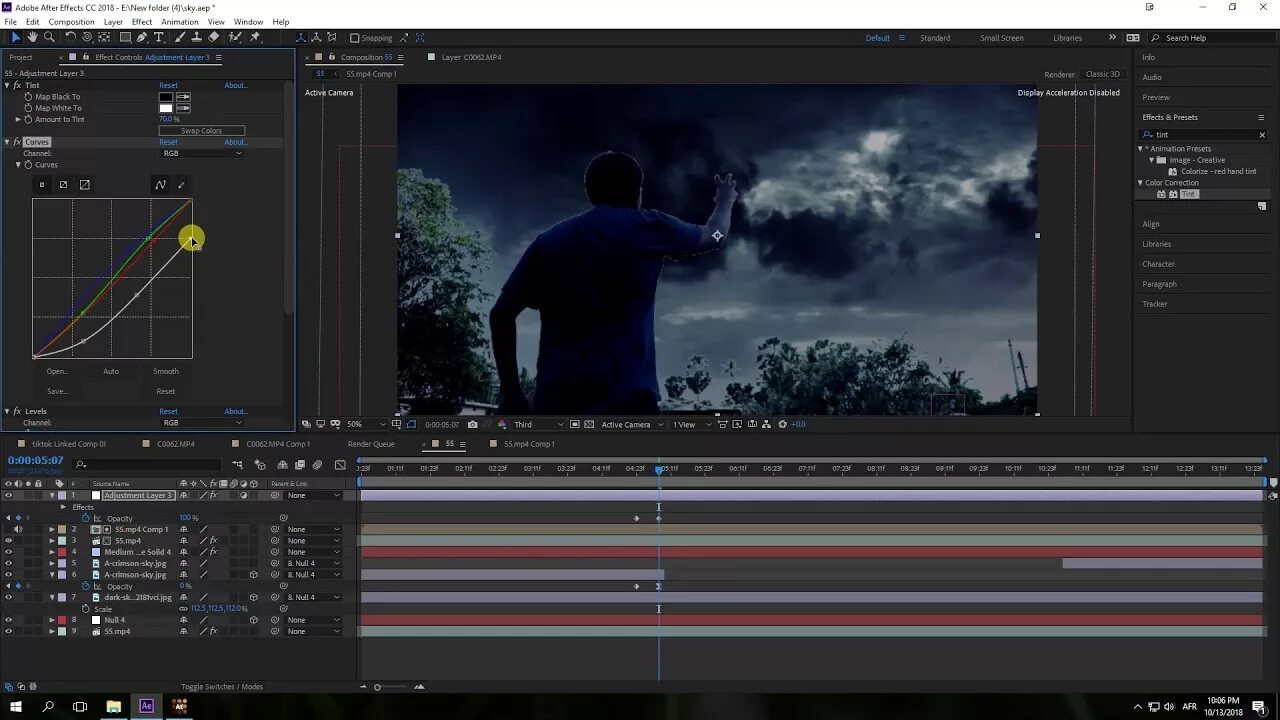Expand the Medium Solid 4 layer
The height and width of the screenshot is (720, 1280).
52,552
